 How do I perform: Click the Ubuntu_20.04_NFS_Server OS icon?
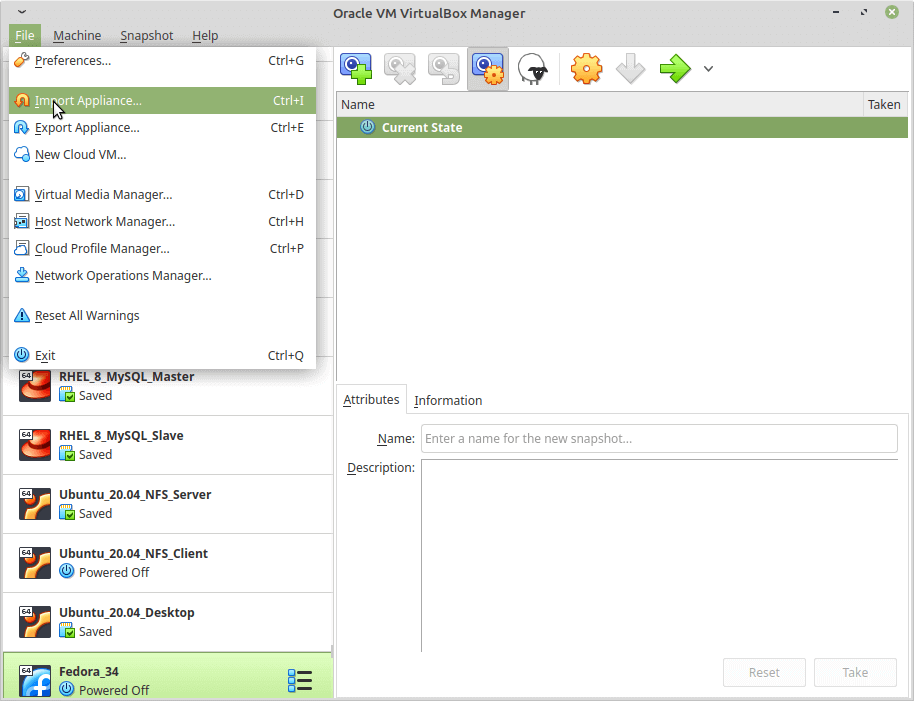[x=34, y=503]
